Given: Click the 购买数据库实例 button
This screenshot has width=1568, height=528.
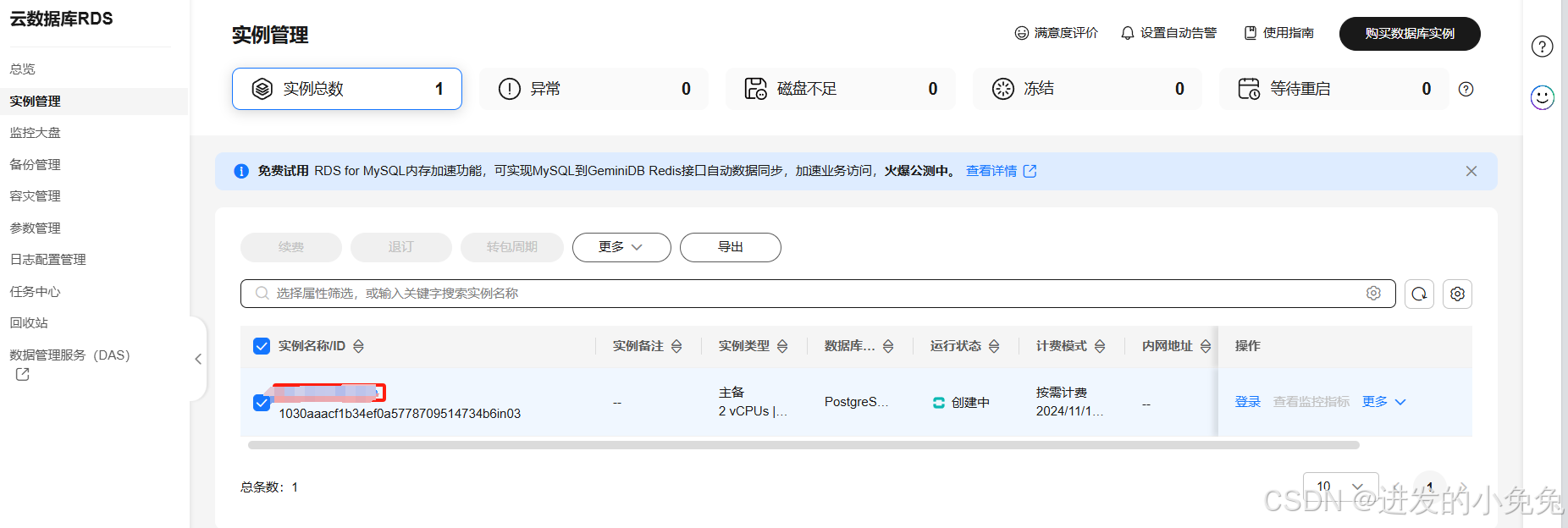Looking at the screenshot, I should [1410, 34].
